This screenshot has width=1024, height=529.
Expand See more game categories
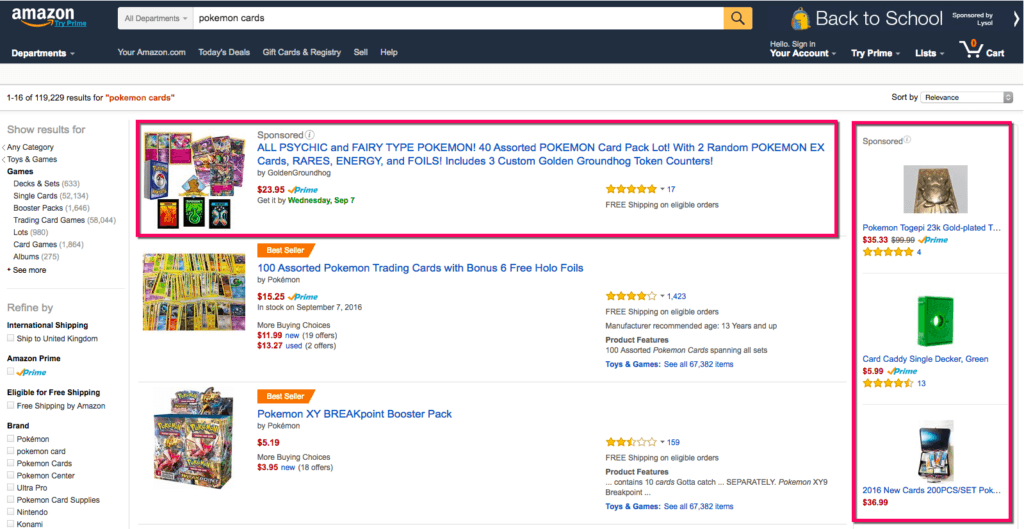click(29, 270)
